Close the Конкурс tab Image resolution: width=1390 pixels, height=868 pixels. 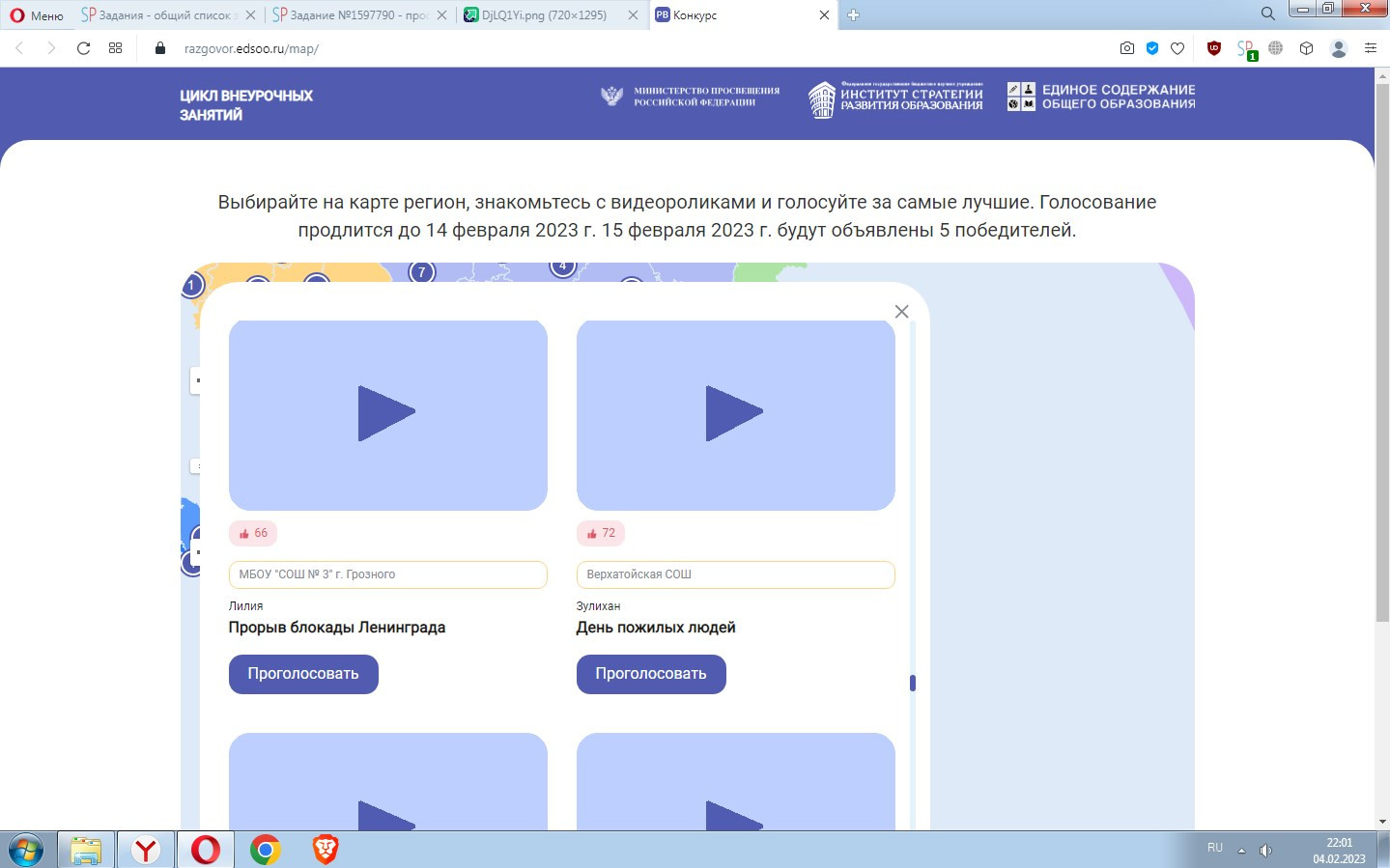(x=825, y=15)
